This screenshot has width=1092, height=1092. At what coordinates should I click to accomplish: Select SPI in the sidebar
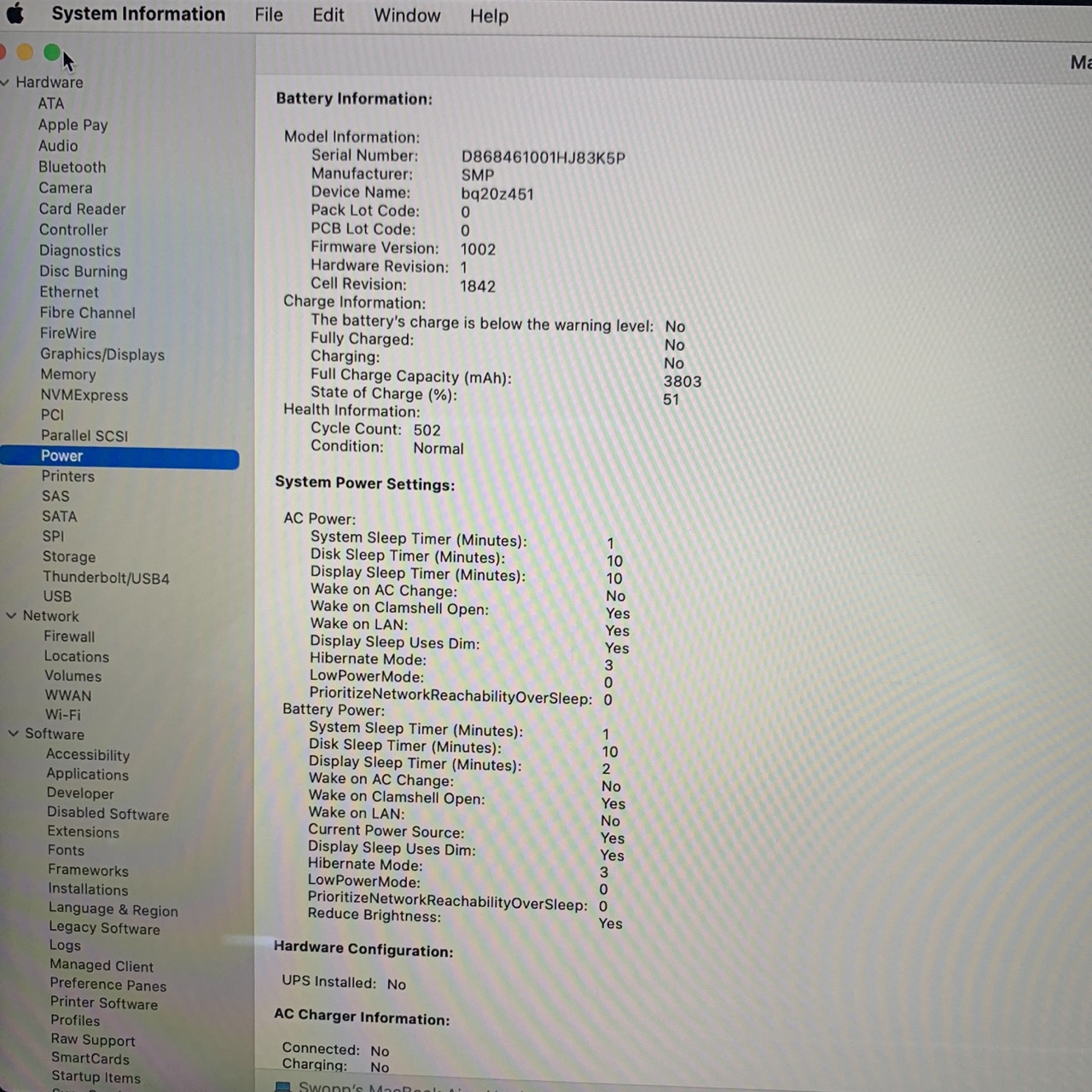coord(53,536)
